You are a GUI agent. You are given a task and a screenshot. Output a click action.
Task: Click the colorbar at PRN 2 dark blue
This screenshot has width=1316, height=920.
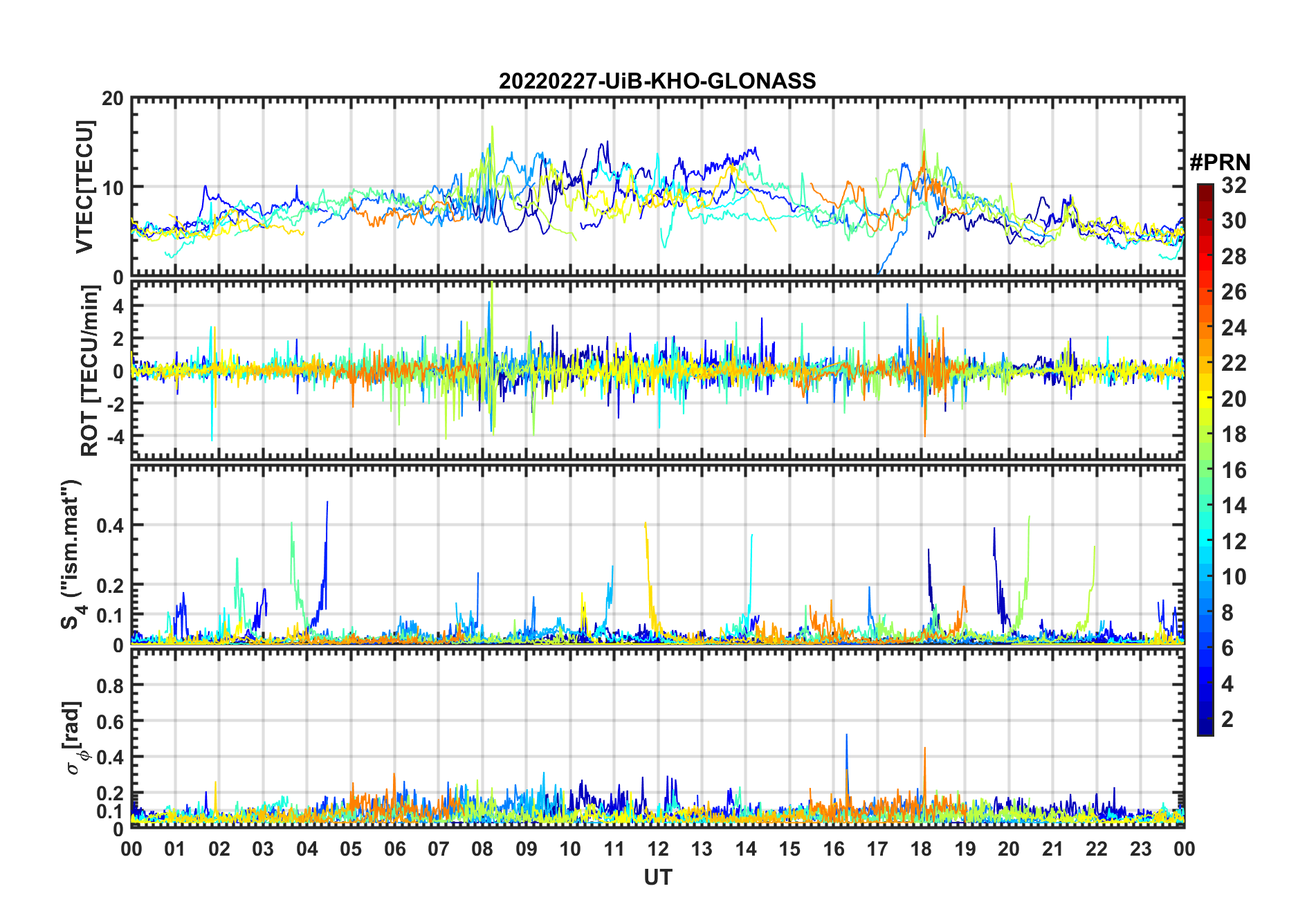pos(1205,719)
